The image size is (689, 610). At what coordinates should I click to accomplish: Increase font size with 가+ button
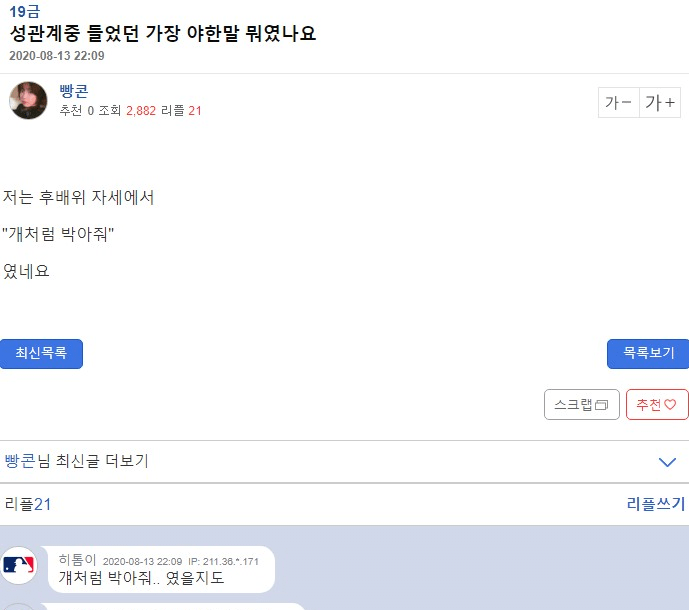coord(660,103)
